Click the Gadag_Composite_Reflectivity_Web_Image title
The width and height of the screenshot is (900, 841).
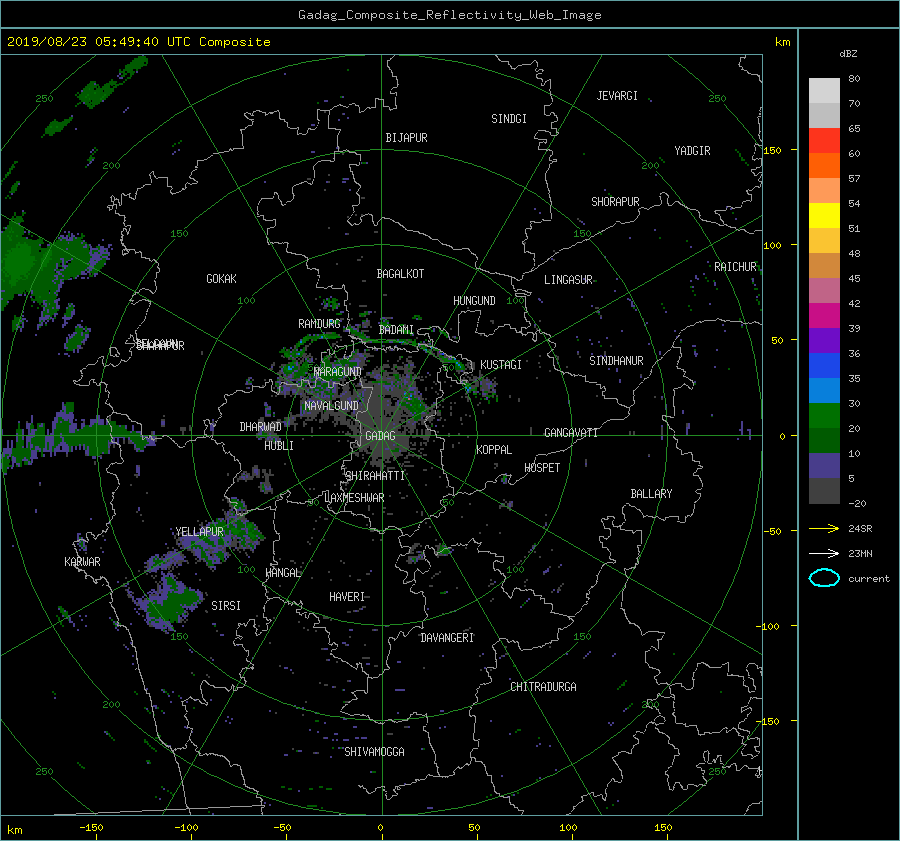(x=449, y=15)
